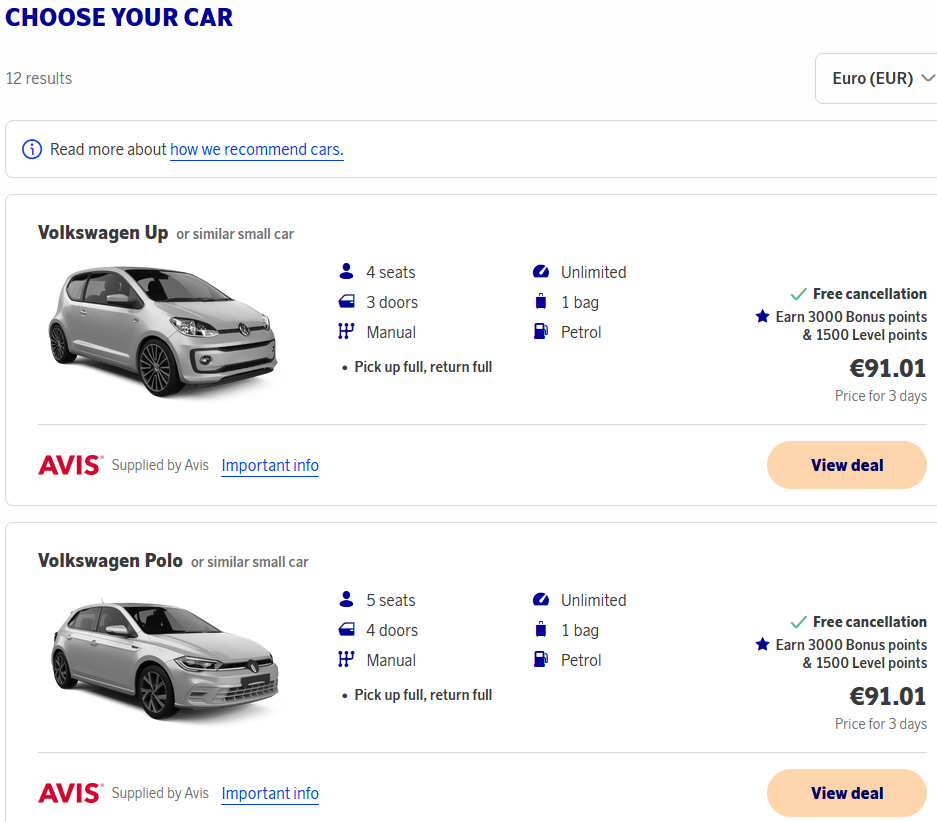Viewport: 937px width, 822px height.
Task: Click the free cancellation checkmark on the Volkswagen Polo
Action: tap(798, 622)
